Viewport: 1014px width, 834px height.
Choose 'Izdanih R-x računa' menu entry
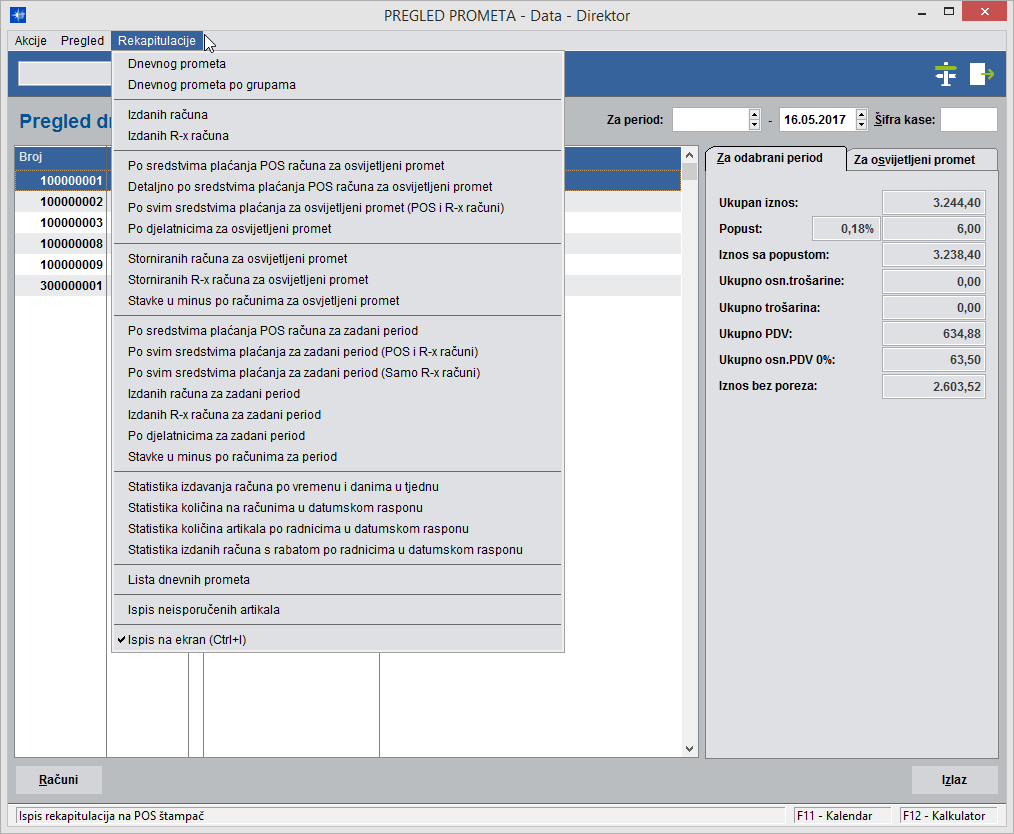[x=178, y=136]
